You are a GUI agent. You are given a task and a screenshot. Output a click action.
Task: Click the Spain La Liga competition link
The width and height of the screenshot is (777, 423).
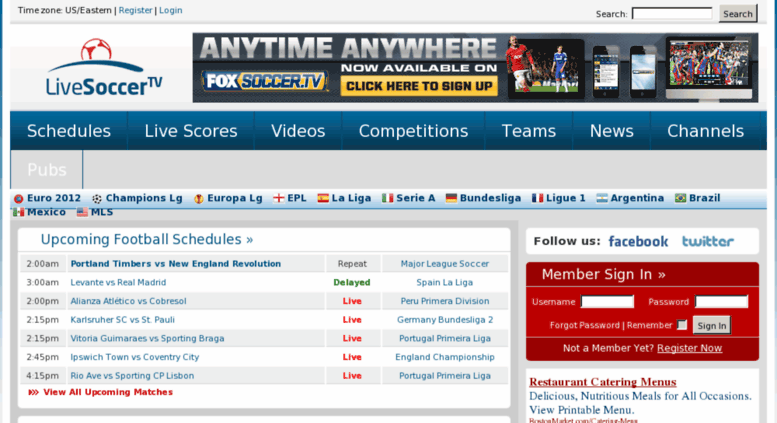click(444, 282)
